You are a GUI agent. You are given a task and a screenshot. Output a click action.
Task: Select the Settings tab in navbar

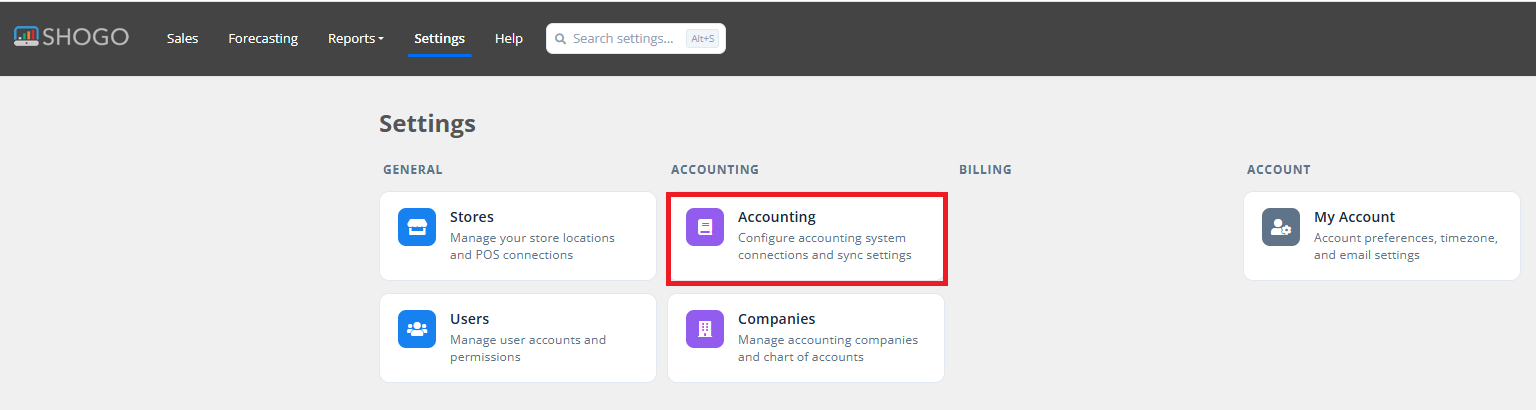coord(439,38)
